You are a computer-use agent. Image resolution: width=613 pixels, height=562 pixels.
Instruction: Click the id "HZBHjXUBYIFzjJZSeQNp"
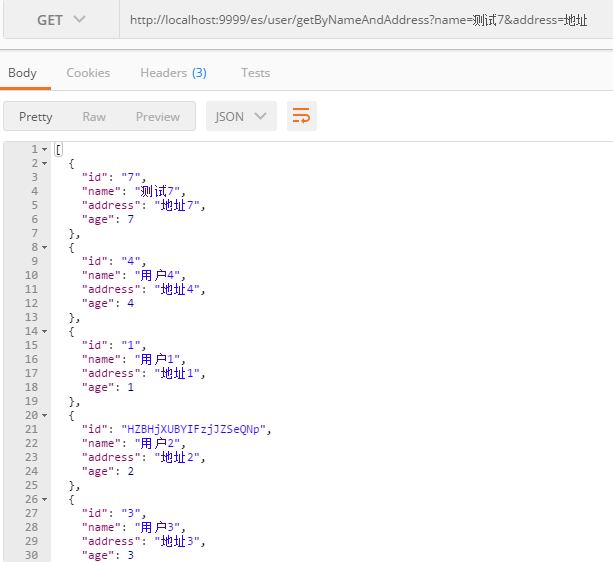pyautogui.click(x=194, y=429)
